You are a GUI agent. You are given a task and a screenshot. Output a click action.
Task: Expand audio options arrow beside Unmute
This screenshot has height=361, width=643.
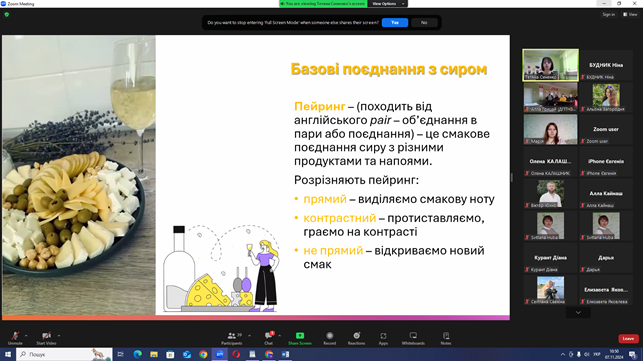point(26,336)
